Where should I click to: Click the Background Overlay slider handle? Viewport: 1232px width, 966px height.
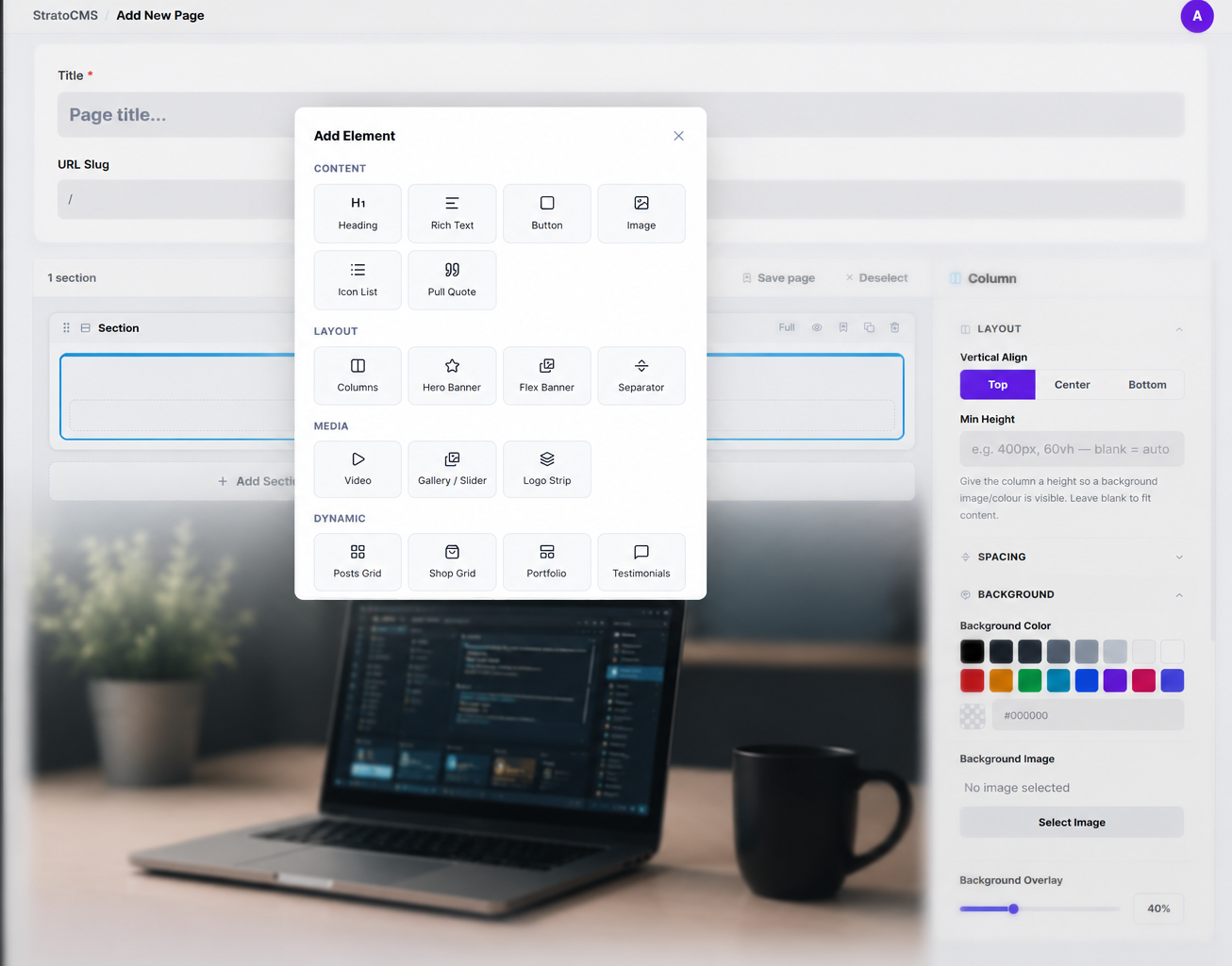1013,909
